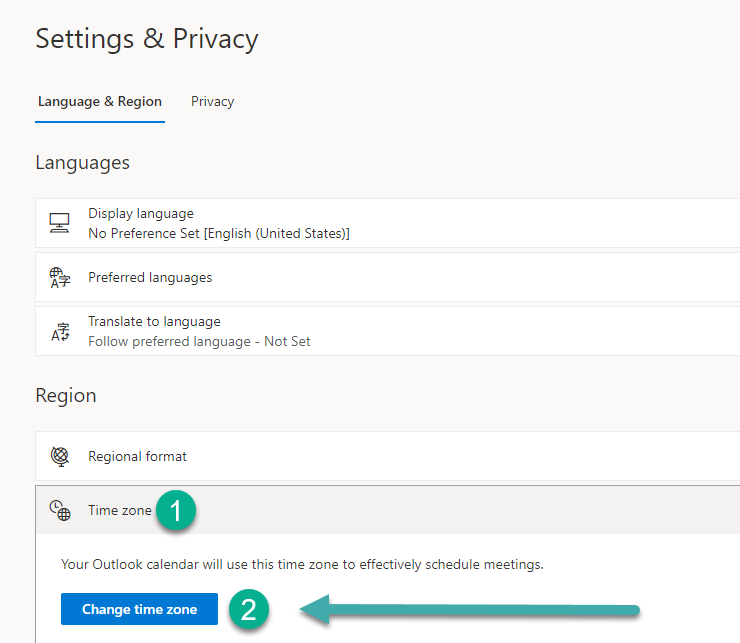Expand the Preferred languages row
Viewport: 740px width, 643px height.
(150, 277)
